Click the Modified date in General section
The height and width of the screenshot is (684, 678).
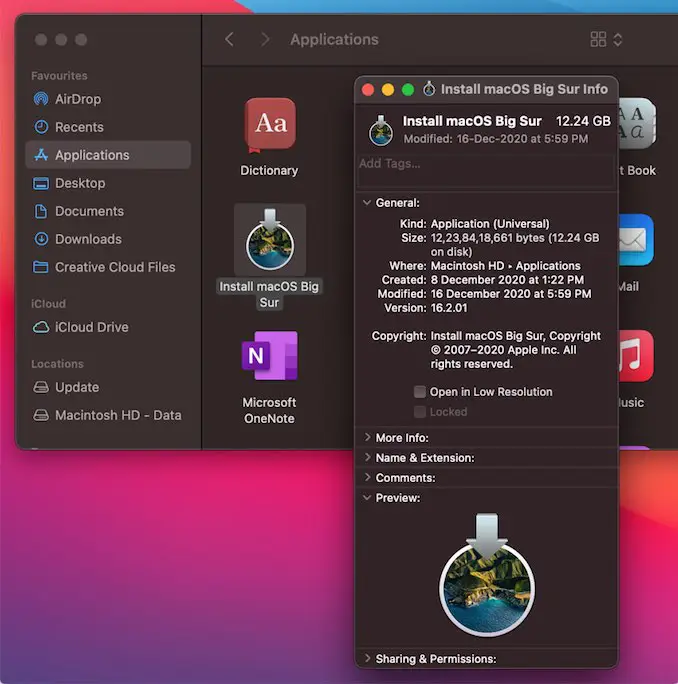(x=511, y=294)
